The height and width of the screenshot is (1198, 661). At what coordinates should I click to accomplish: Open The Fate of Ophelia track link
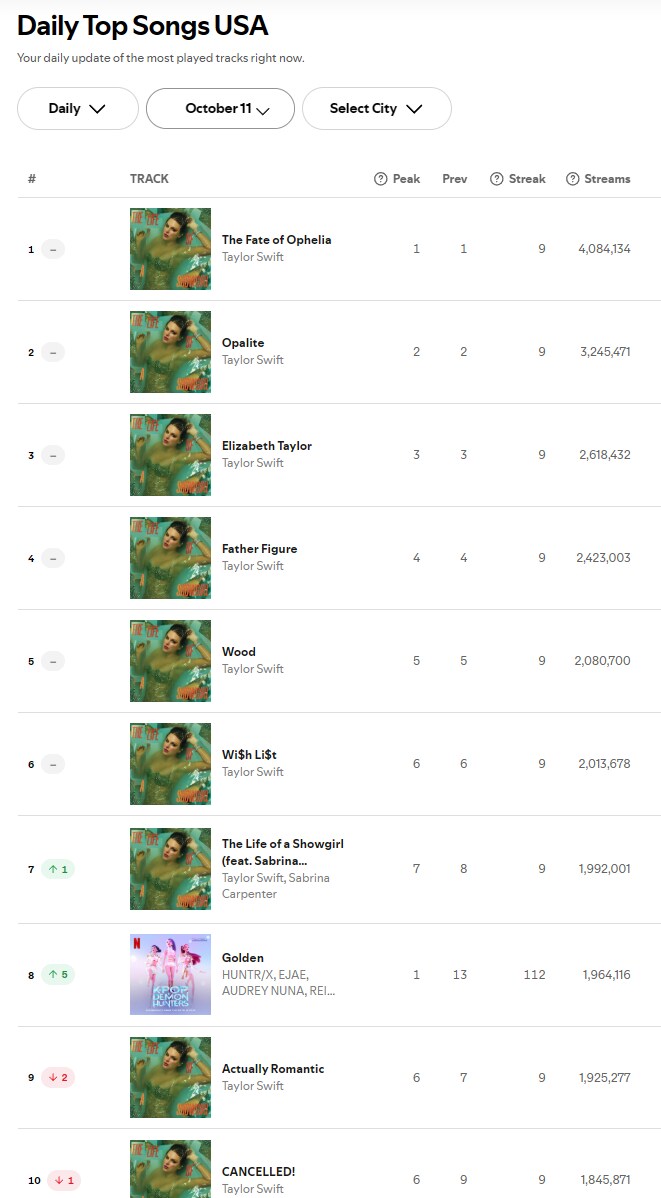(x=276, y=240)
